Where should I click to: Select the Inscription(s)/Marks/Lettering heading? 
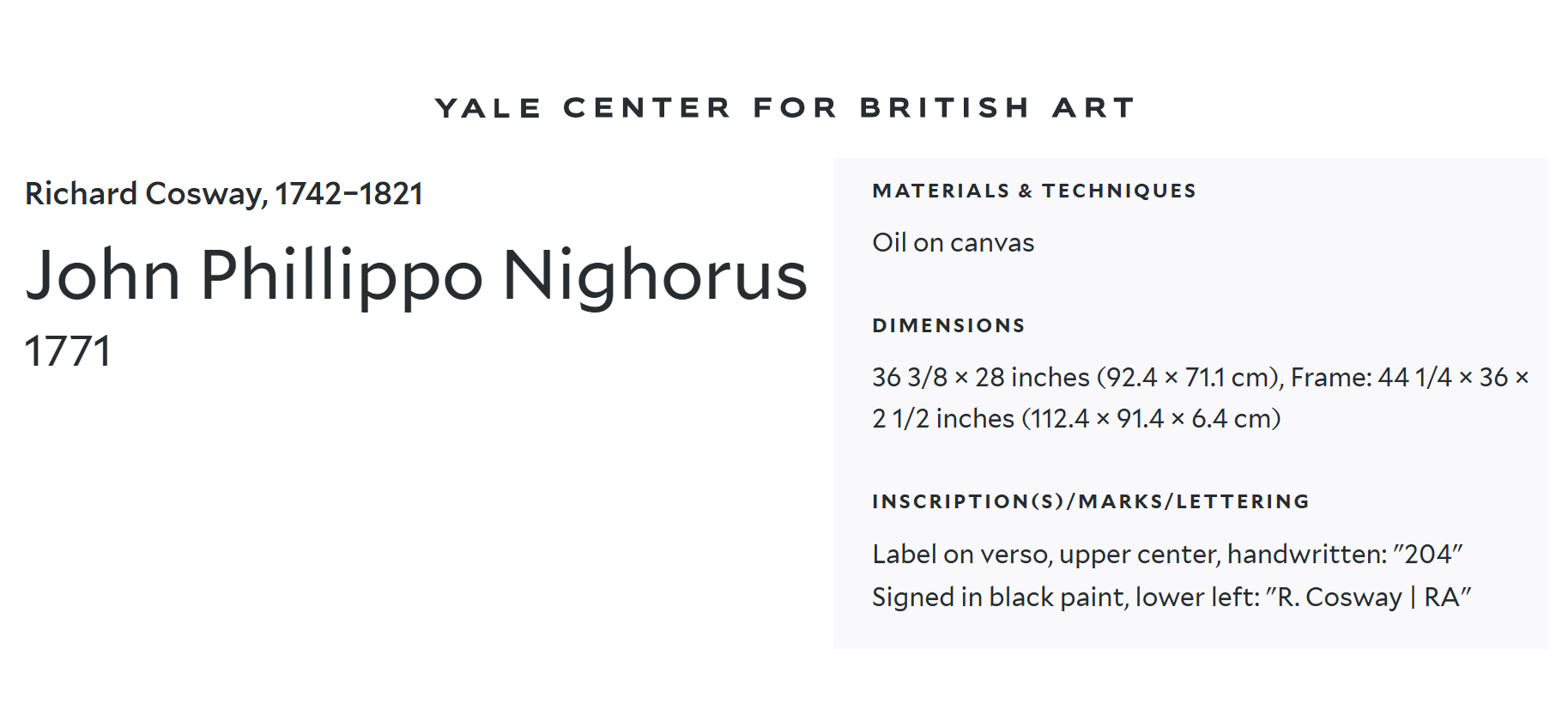tap(1090, 501)
